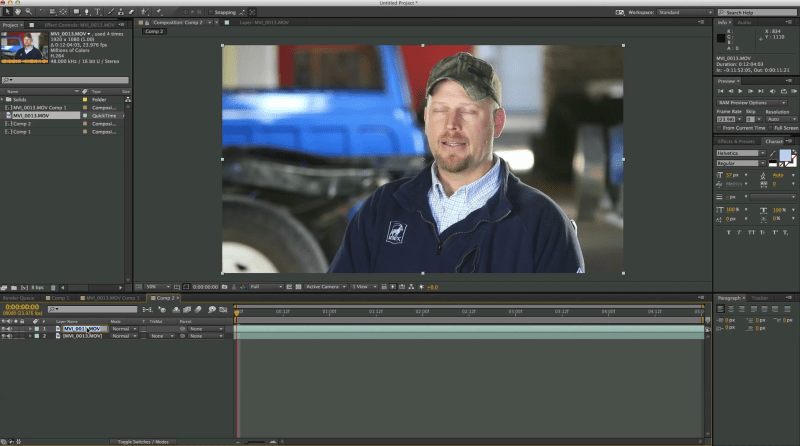Mute audio of layer 2

10,336
